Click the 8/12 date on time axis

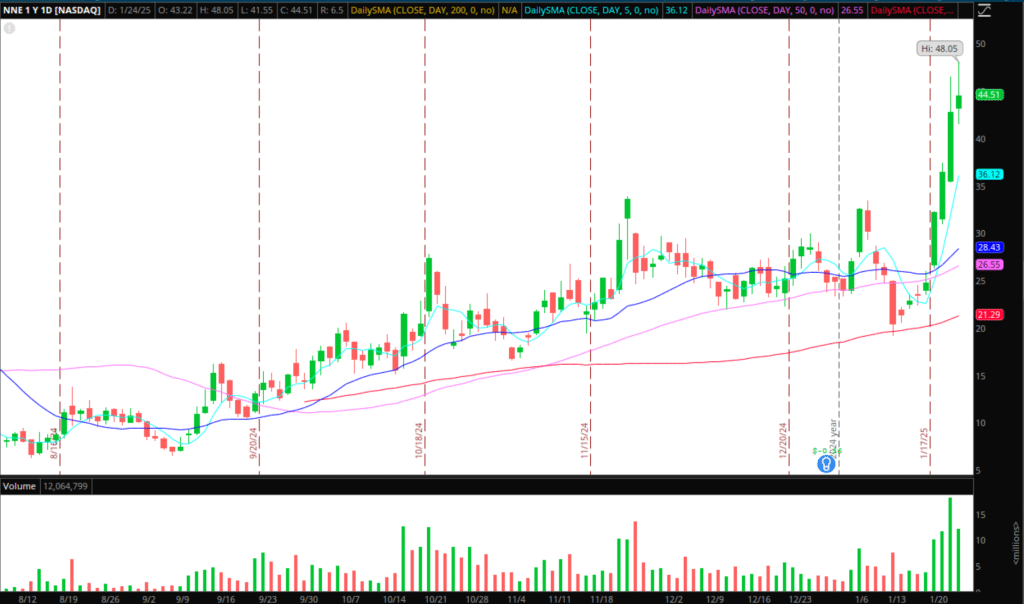[27, 599]
